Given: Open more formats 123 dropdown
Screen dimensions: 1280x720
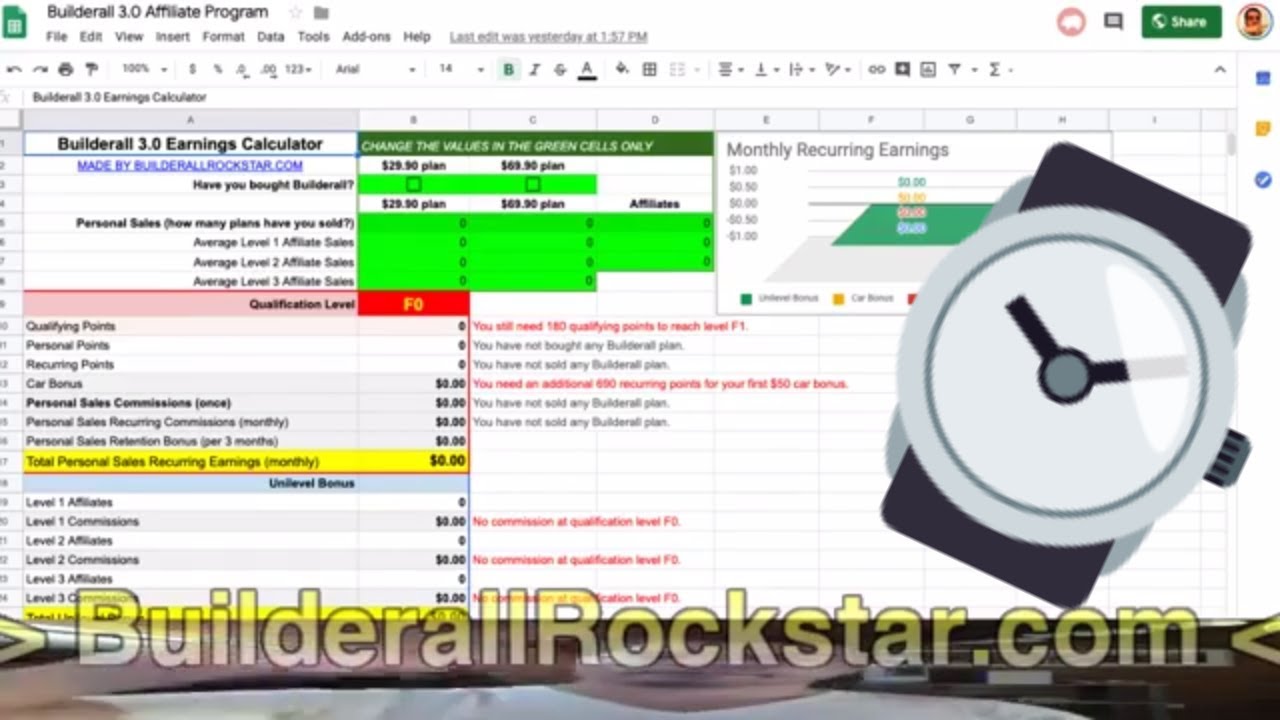Looking at the screenshot, I should pyautogui.click(x=298, y=69).
